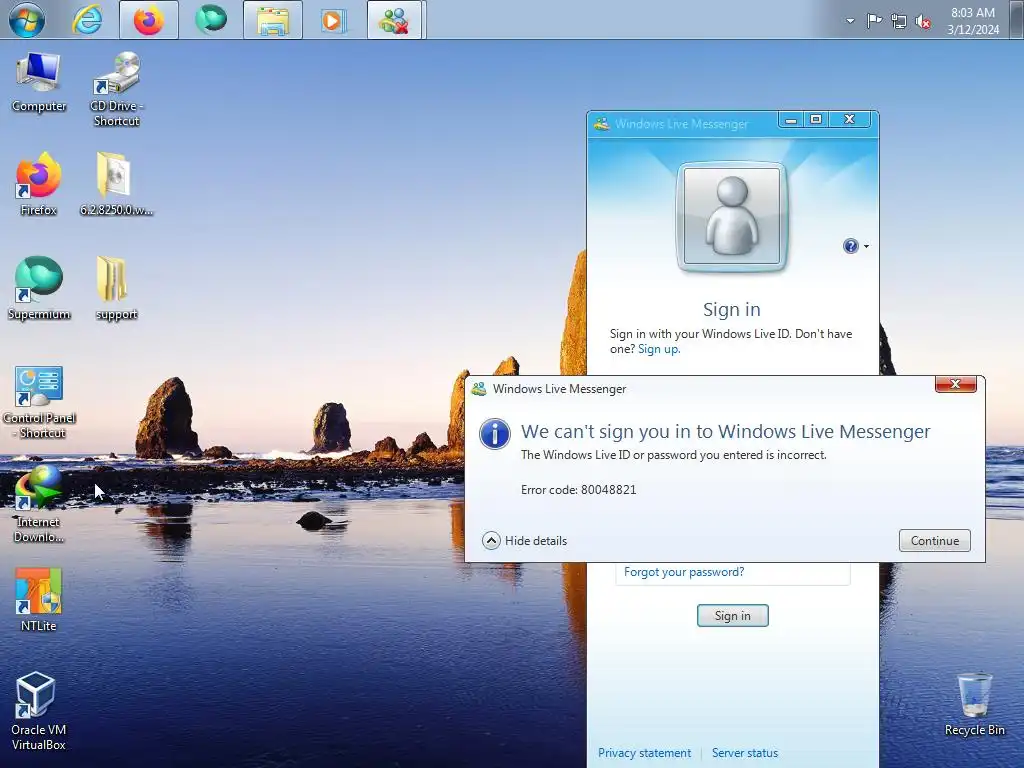Viewport: 1024px width, 768px height.
Task: Select the Firefox desktop shortcut
Action: [x=39, y=184]
